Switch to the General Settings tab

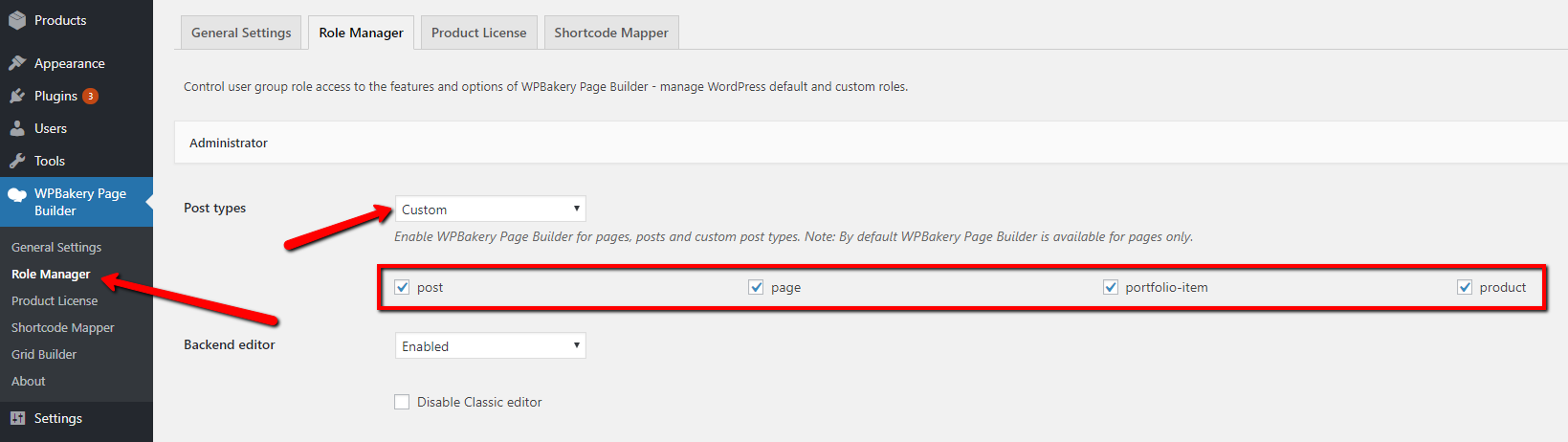pyautogui.click(x=241, y=33)
